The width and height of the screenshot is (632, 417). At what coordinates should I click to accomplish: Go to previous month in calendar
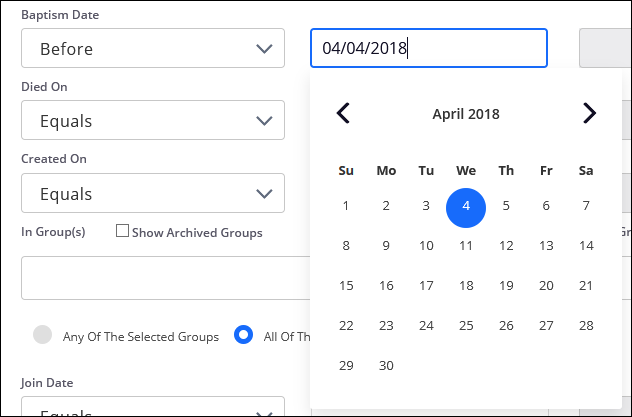coord(343,113)
